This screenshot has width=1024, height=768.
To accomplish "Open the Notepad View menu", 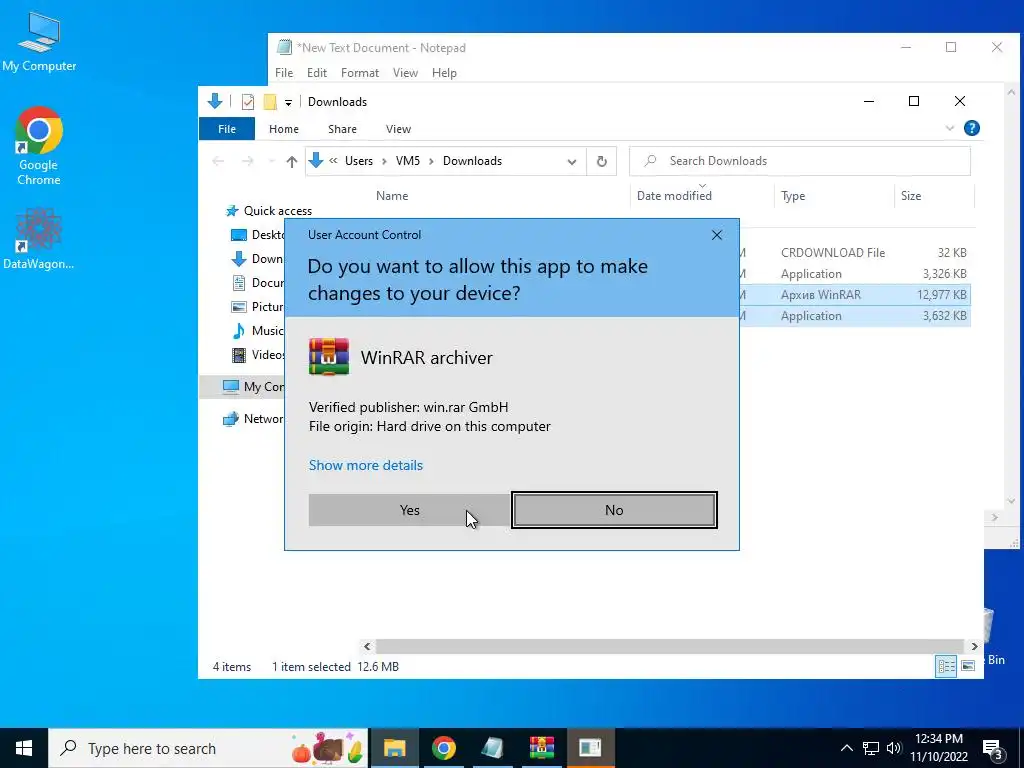I will 405,72.
